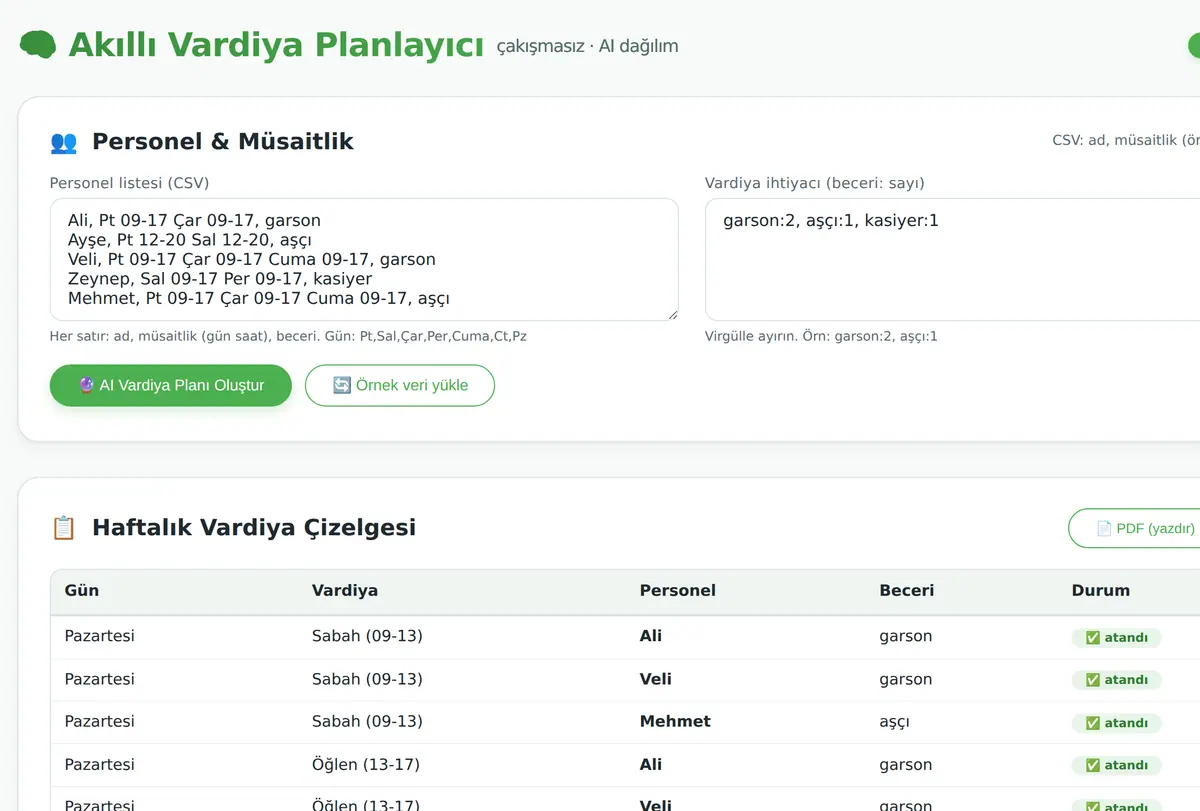Viewport: 1200px width, 811px height.
Task: Click the green brain logo icon
Action: [38, 45]
